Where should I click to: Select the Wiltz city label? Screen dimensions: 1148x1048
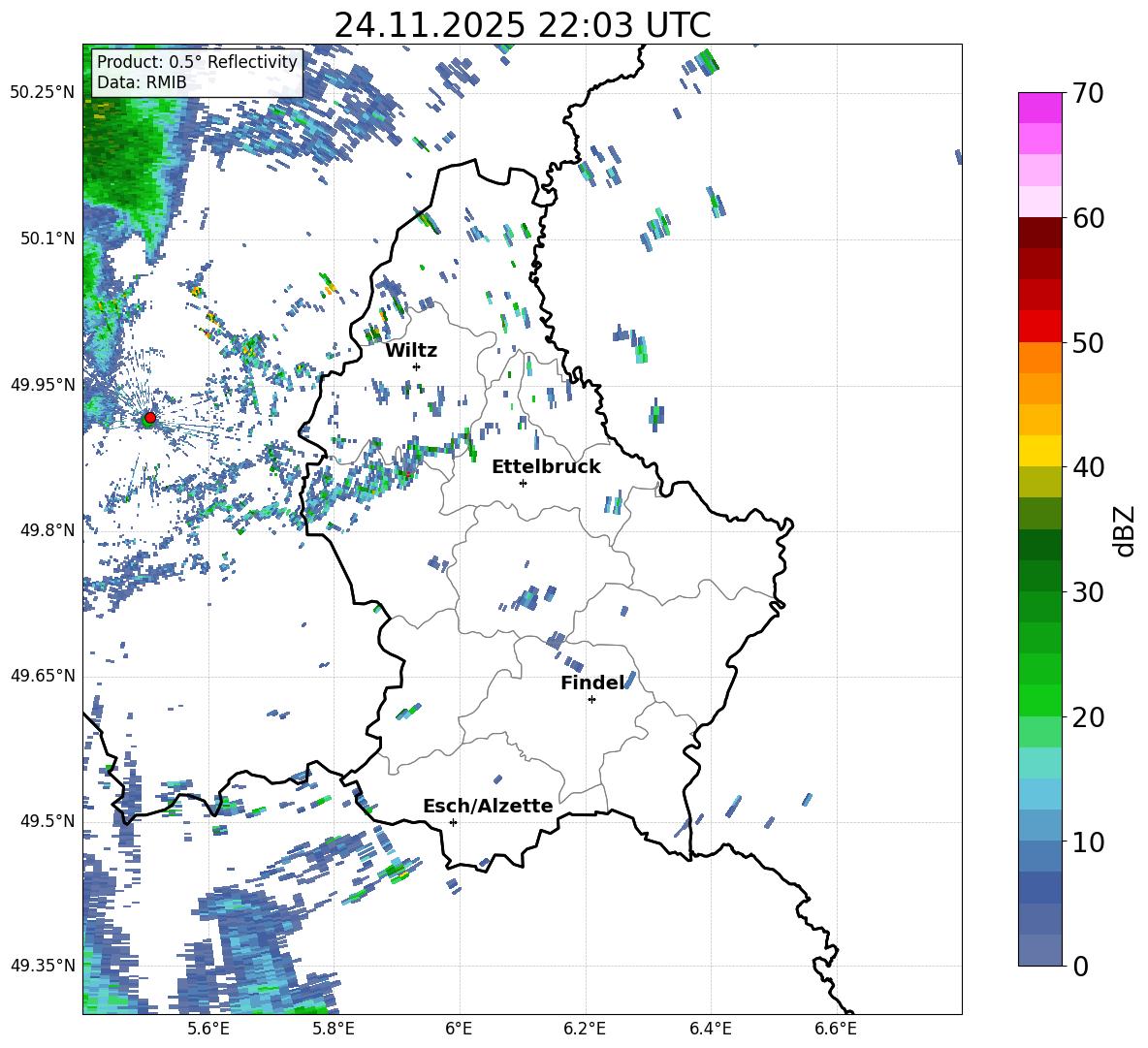pos(411,351)
